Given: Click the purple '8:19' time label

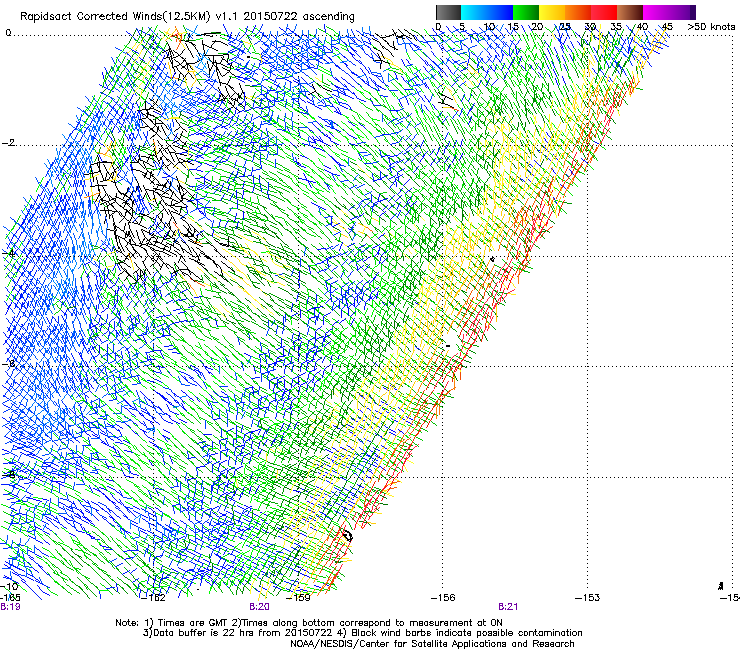Looking at the screenshot, I should [10, 607].
